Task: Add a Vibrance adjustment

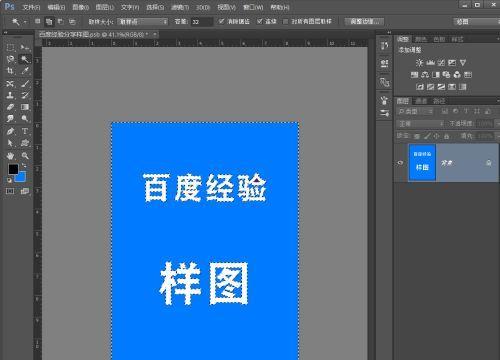Action: 463,63
